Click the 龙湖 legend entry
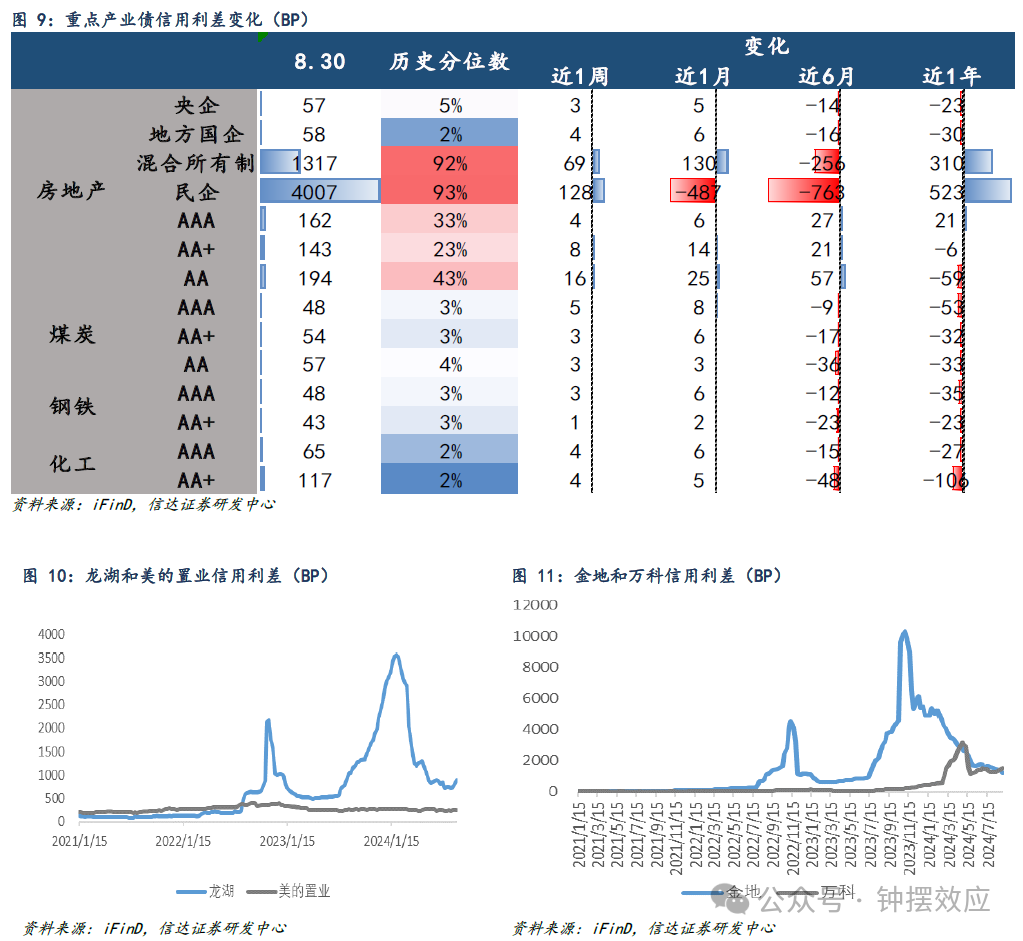This screenshot has width=1023, height=941. point(206,891)
